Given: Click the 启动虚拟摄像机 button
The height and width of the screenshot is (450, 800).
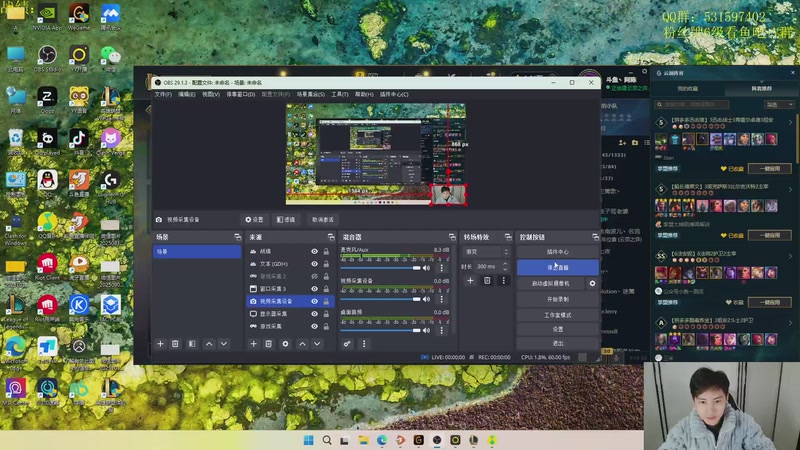Looking at the screenshot, I should [x=551, y=283].
